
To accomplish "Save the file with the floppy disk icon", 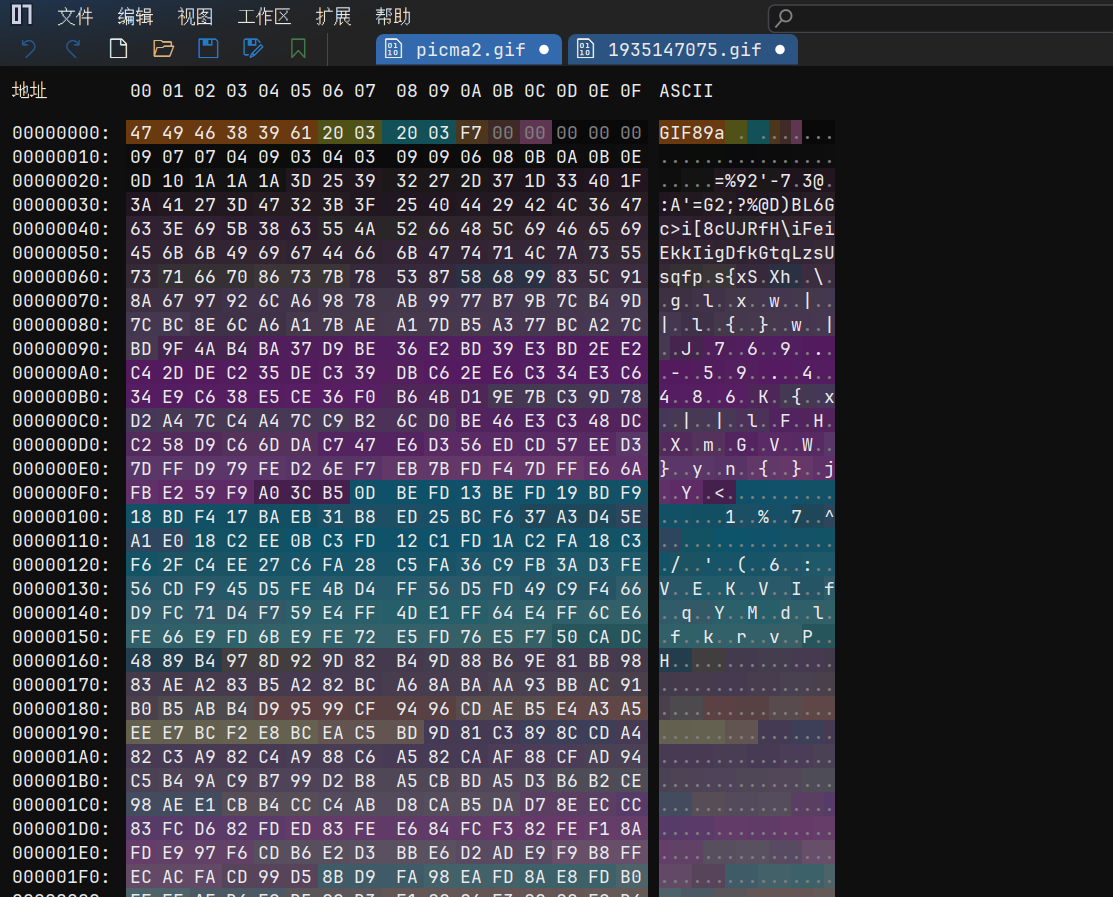I will pos(208,48).
